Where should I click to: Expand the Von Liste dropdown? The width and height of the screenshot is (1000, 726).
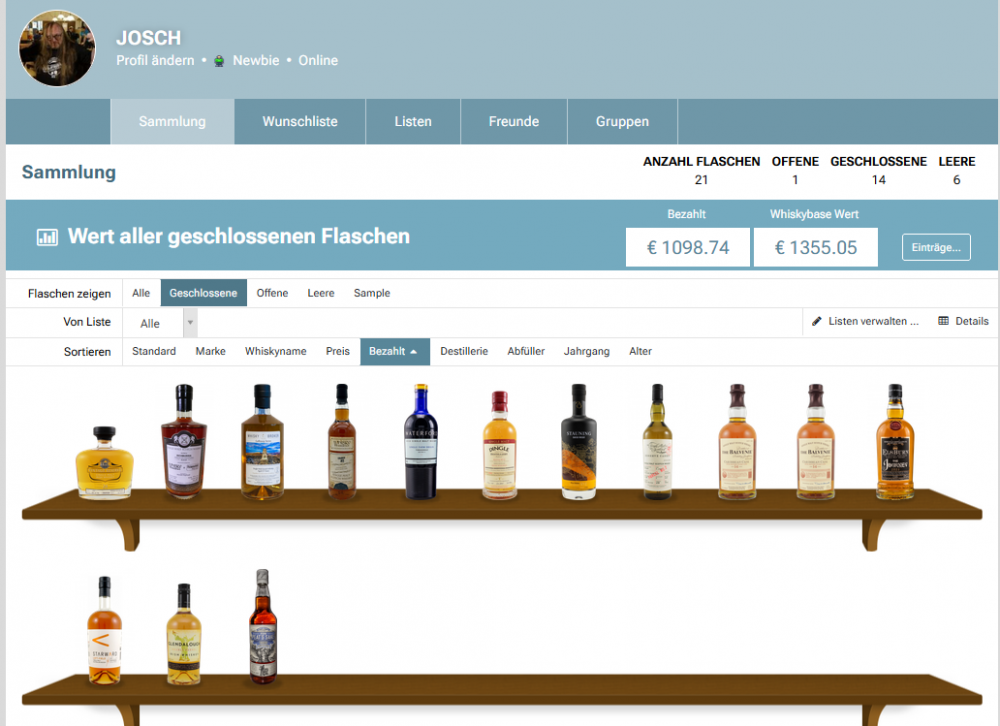click(190, 323)
